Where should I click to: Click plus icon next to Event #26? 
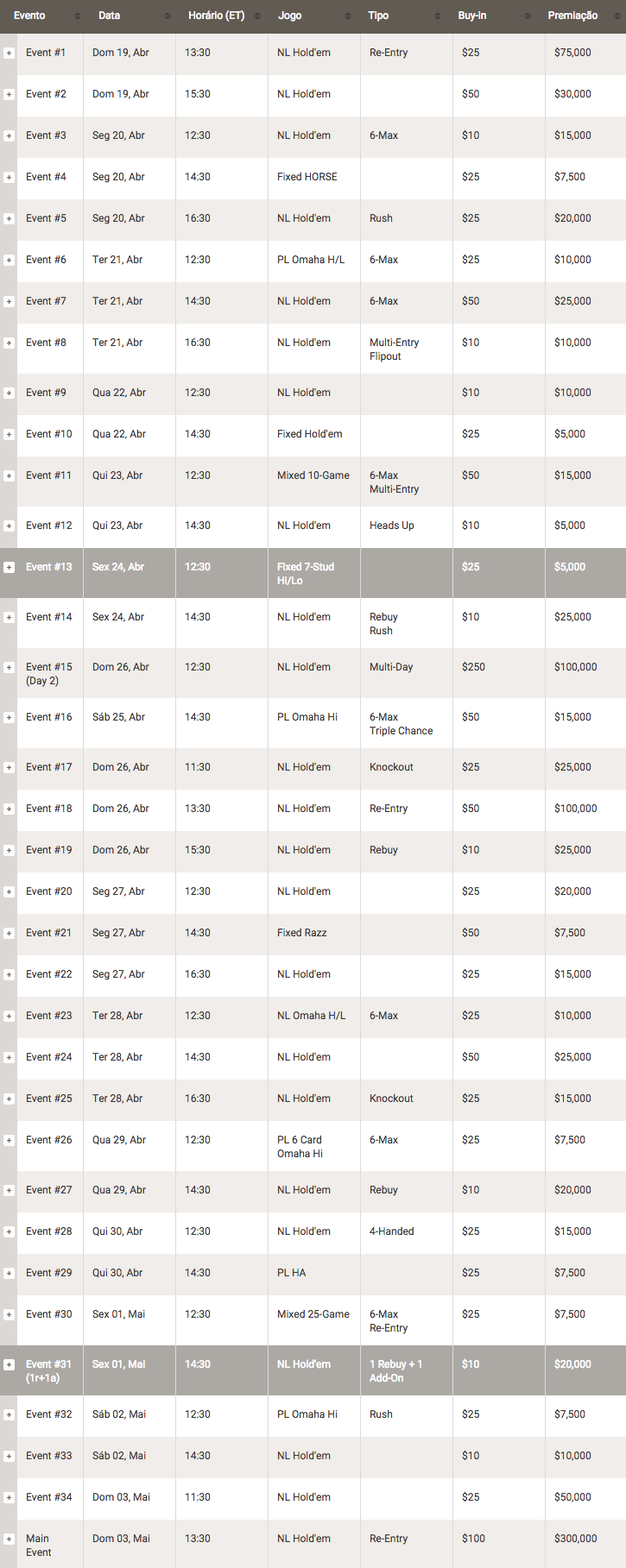[9, 1141]
